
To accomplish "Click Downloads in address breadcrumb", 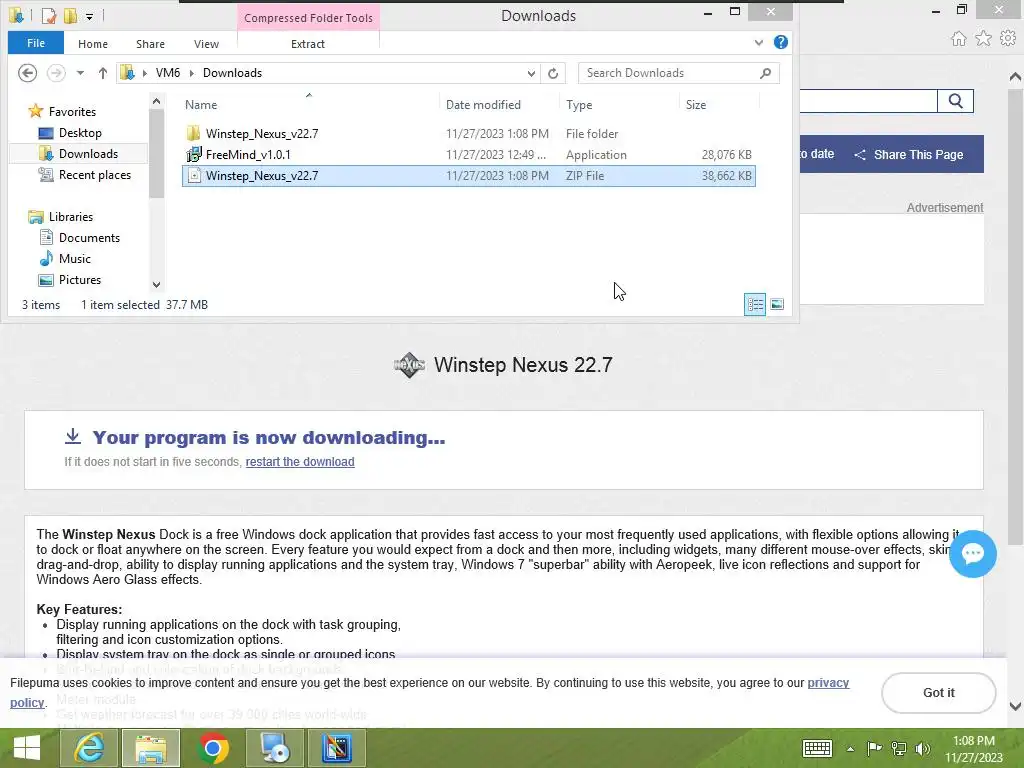I will click(232, 73).
